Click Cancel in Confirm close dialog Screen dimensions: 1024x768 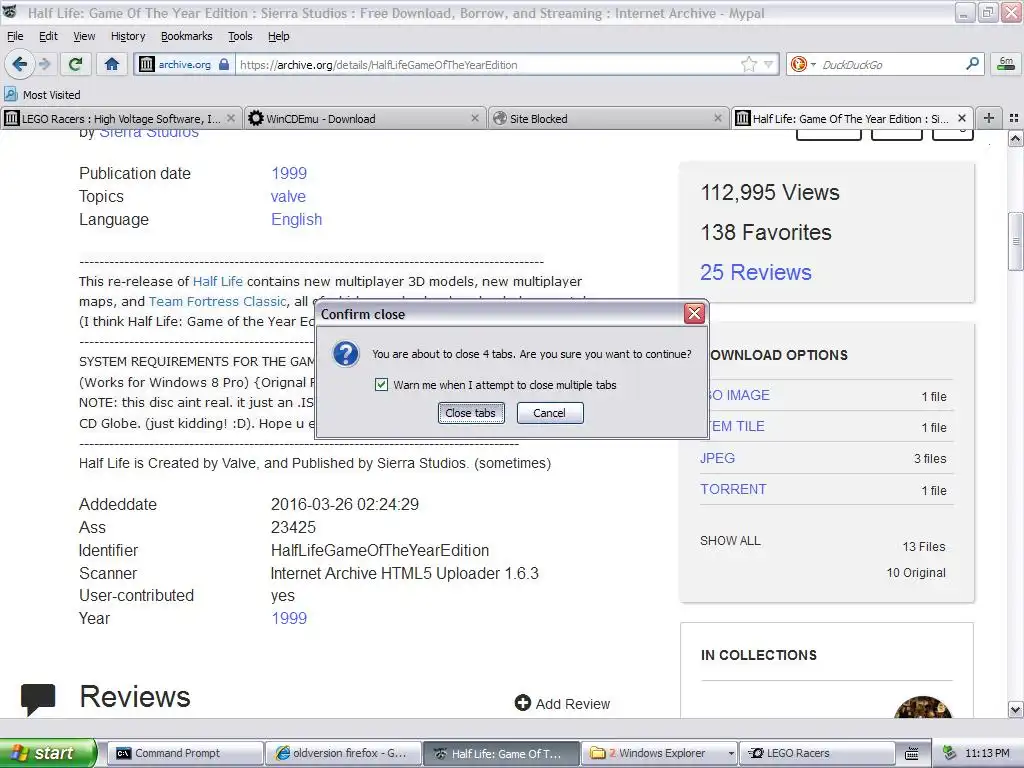pos(550,413)
